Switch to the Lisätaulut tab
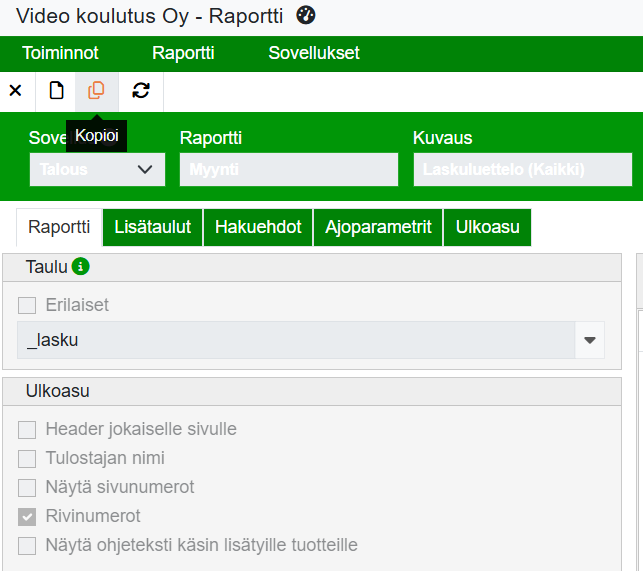The image size is (643, 571). point(153,227)
